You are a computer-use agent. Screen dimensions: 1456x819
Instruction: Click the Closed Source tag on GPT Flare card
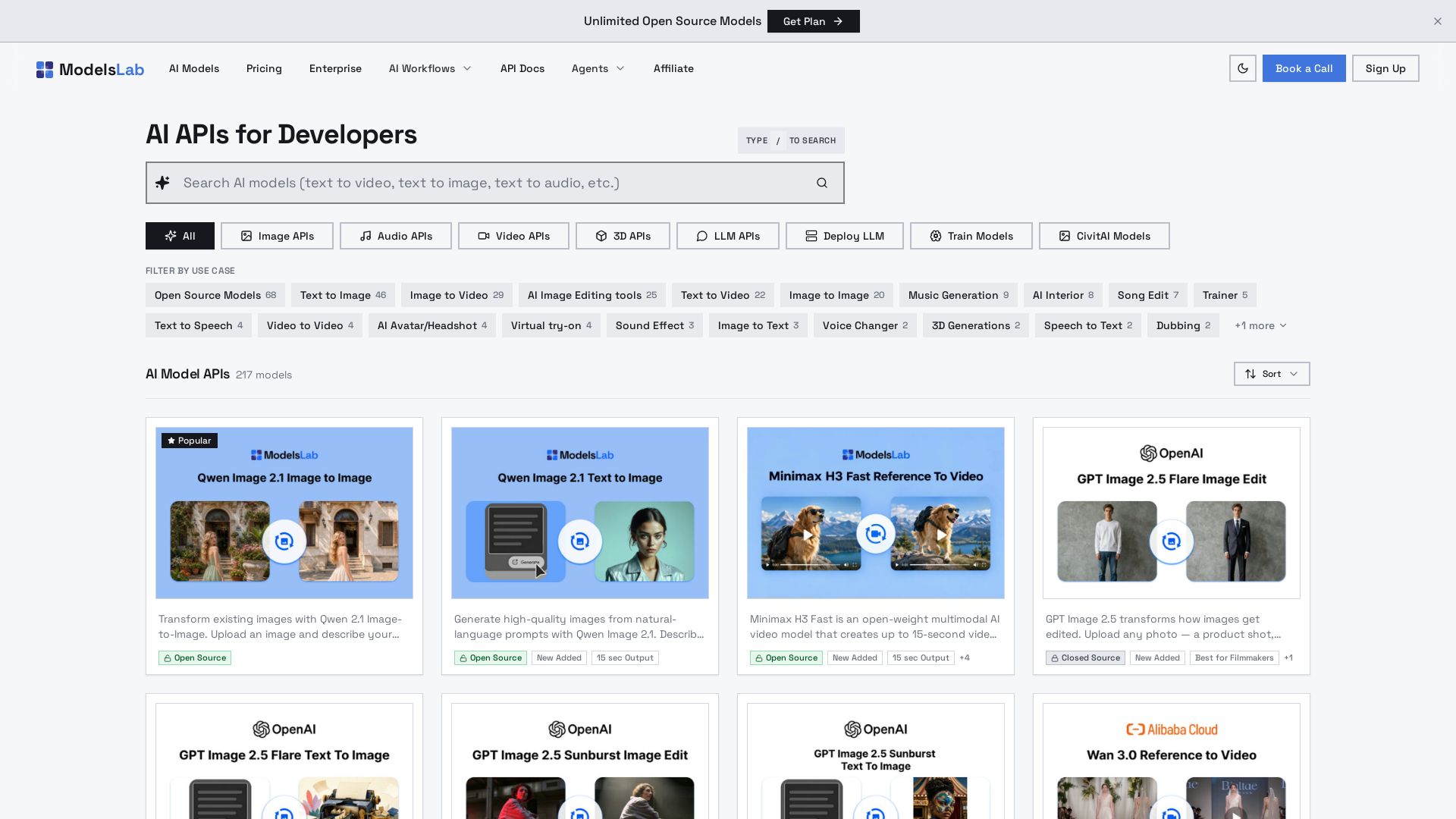coord(1085,657)
